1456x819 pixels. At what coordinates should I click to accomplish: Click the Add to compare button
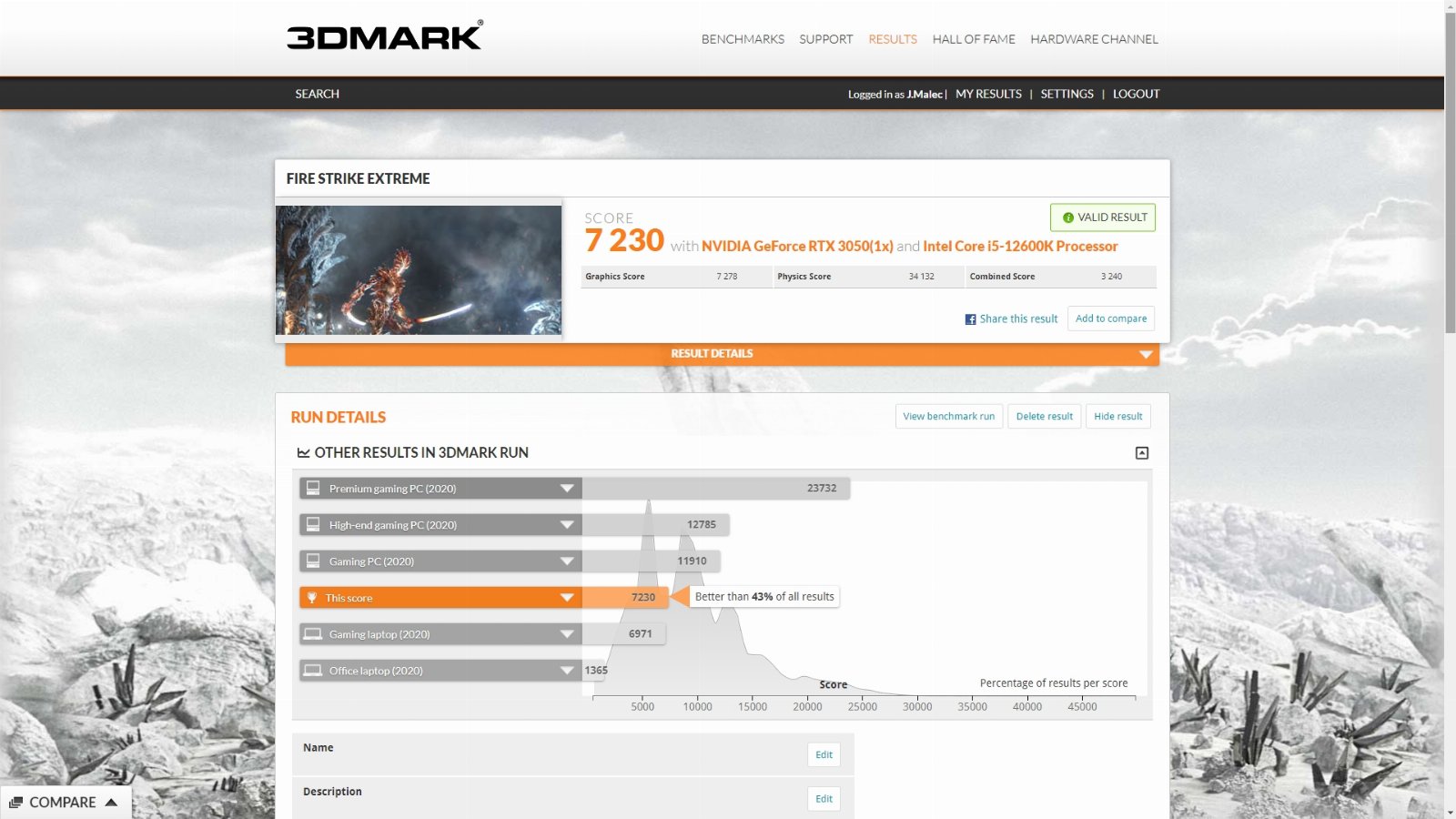[1111, 318]
